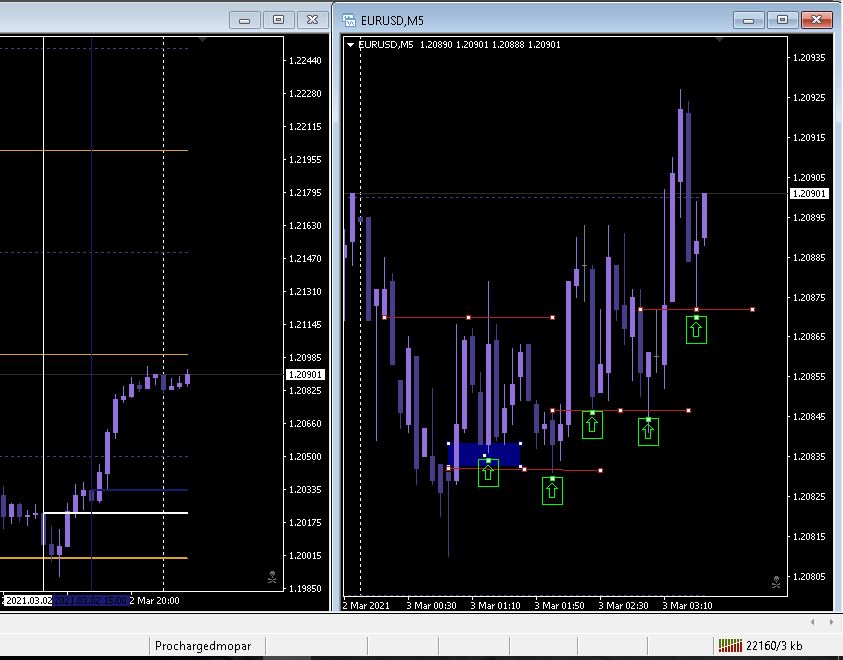The image size is (843, 660).
Task: Minimize the left chart window
Action: 244,20
